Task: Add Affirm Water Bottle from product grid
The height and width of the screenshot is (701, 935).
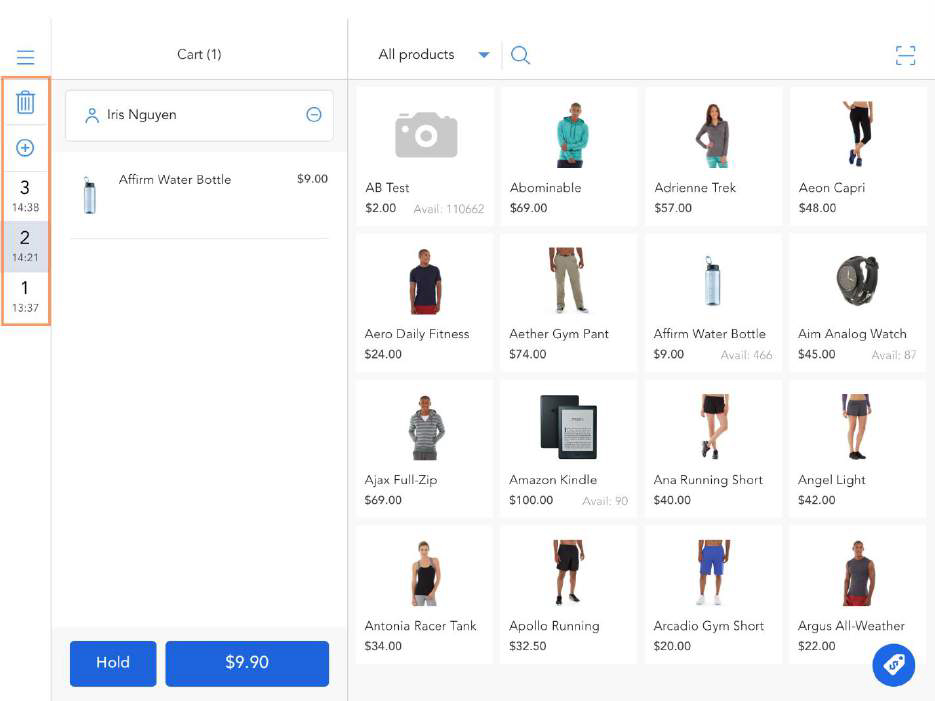Action: pos(713,303)
